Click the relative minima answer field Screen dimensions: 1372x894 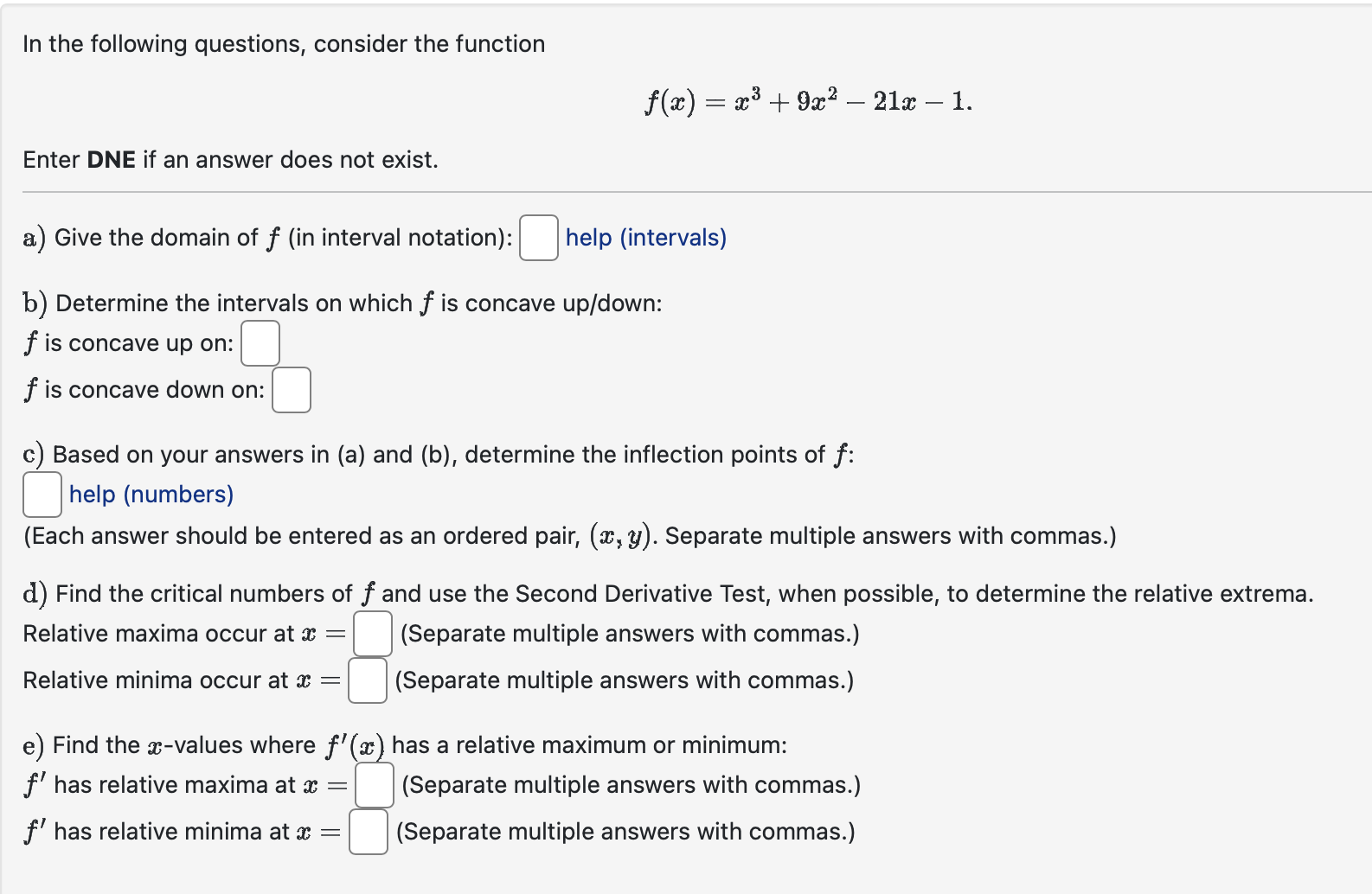tap(368, 680)
